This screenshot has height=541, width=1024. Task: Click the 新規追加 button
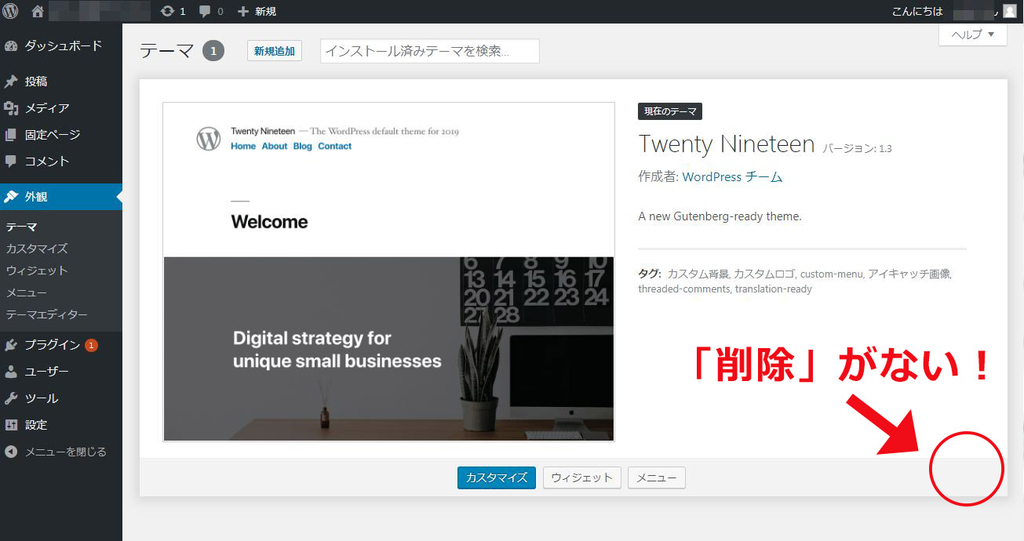(274, 51)
